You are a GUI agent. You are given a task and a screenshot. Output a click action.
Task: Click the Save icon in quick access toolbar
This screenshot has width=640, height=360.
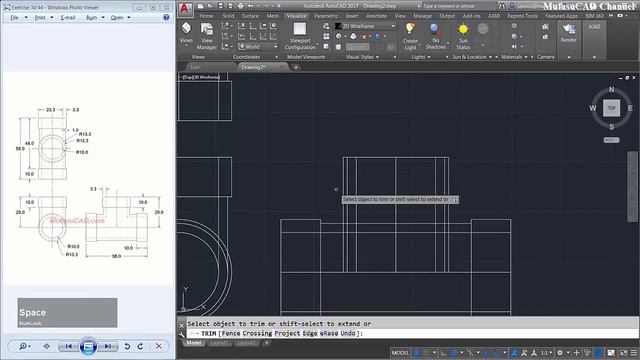point(220,6)
